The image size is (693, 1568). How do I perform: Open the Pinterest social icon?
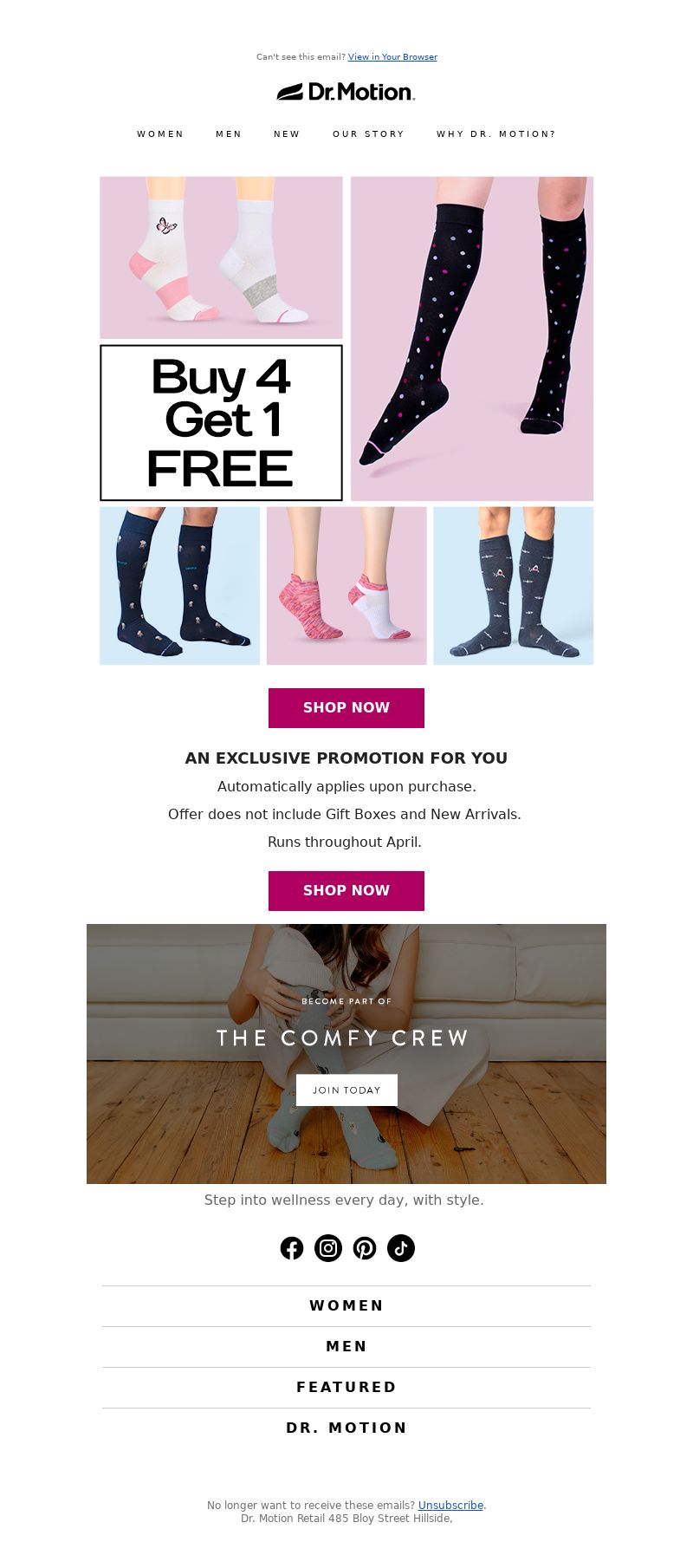[365, 1248]
